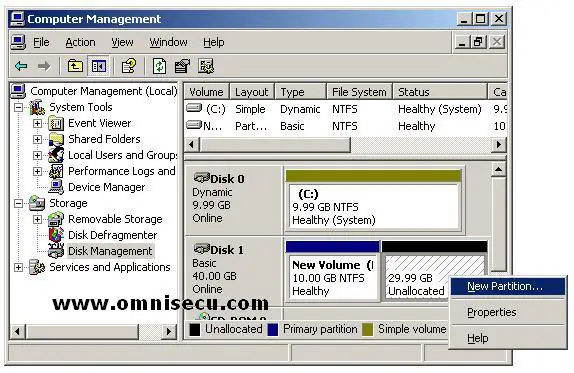Click the Back arrow toolbar icon
This screenshot has width=574, height=373.
click(x=21, y=66)
